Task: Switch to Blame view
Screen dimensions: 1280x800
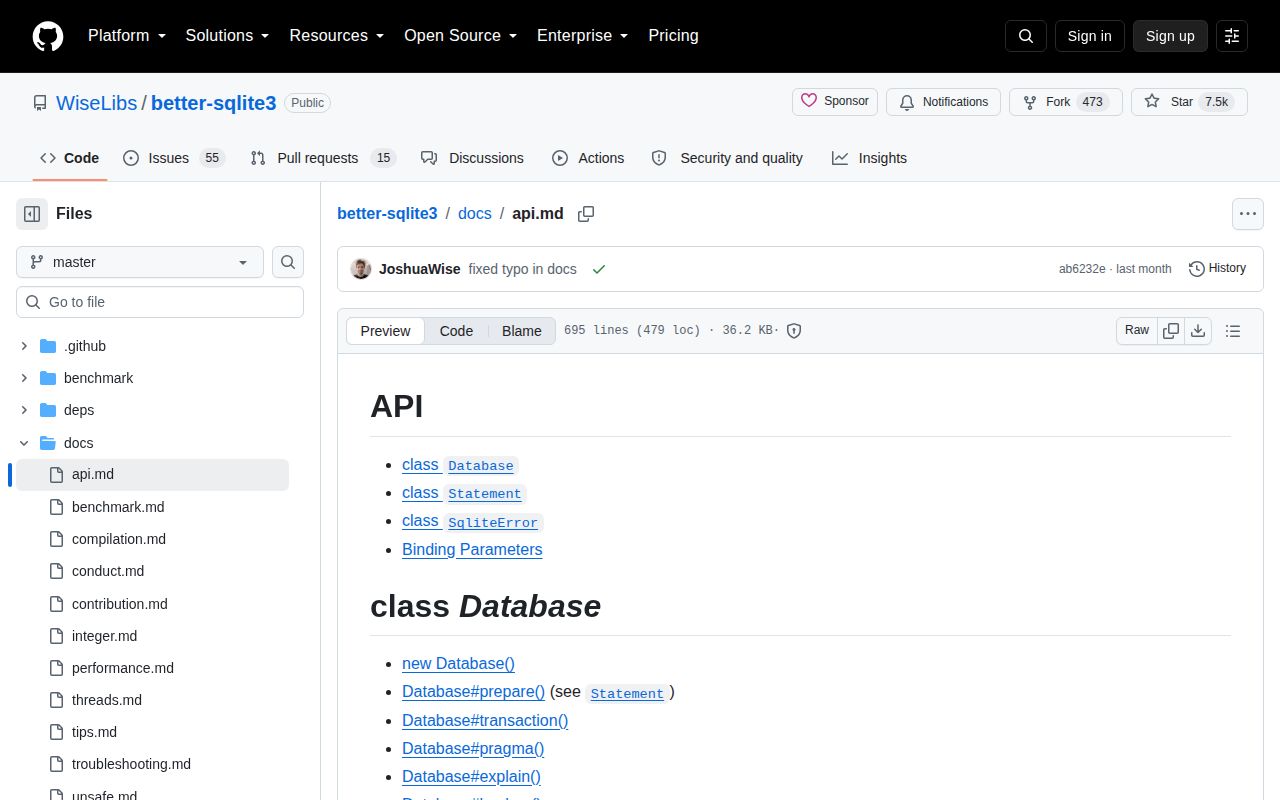Action: 521,331
